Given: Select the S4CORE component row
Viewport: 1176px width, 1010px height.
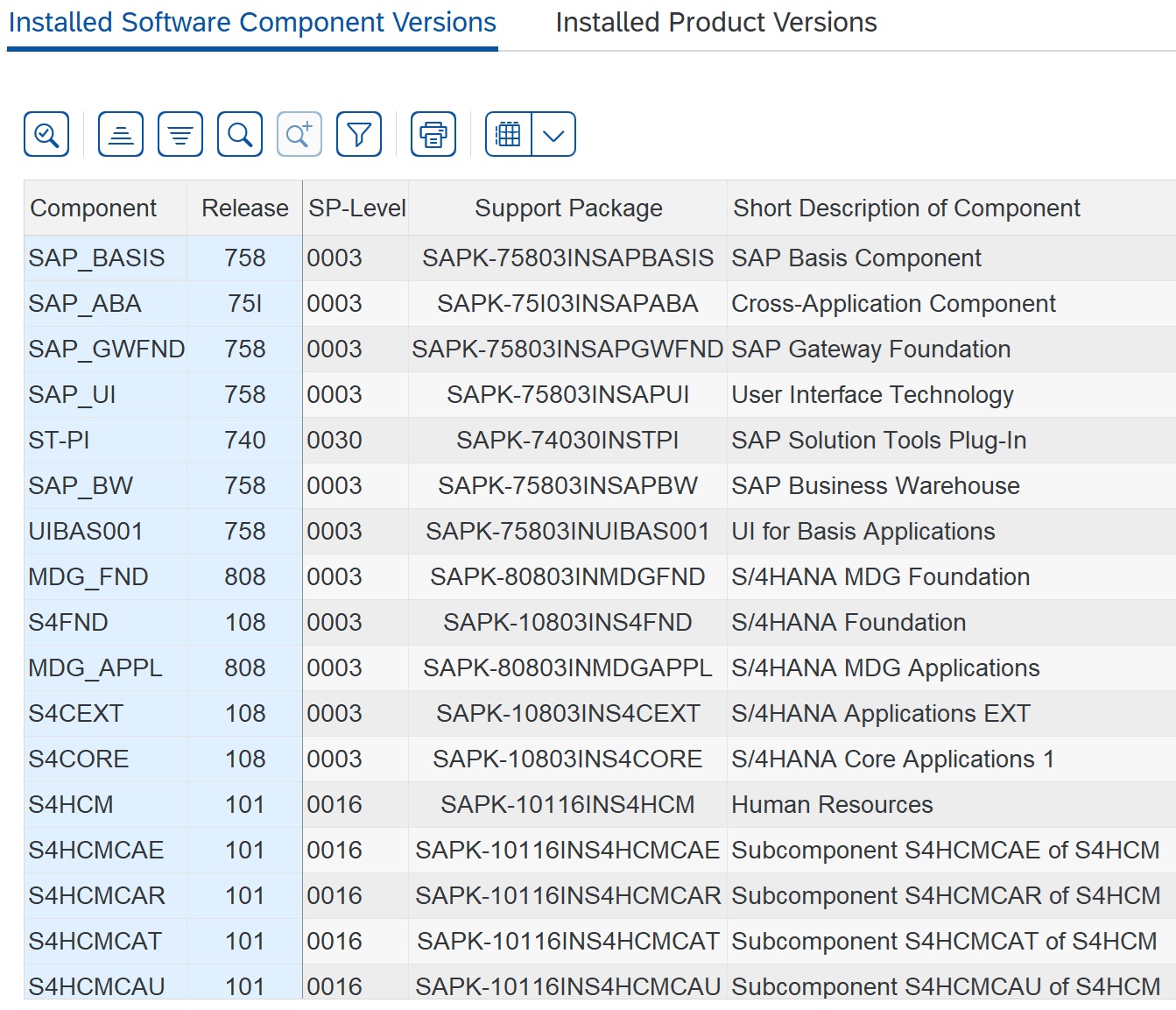Looking at the screenshot, I should (600, 759).
